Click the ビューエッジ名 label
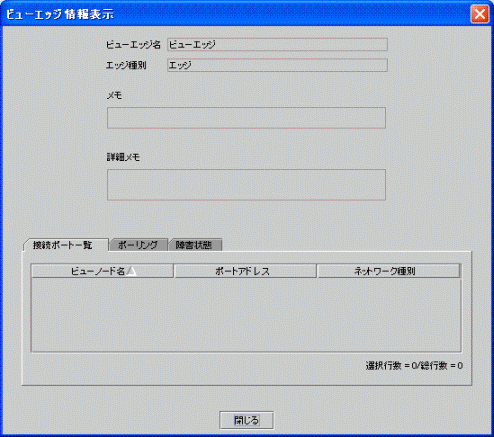Viewport: 494px width, 437px height. click(133, 45)
